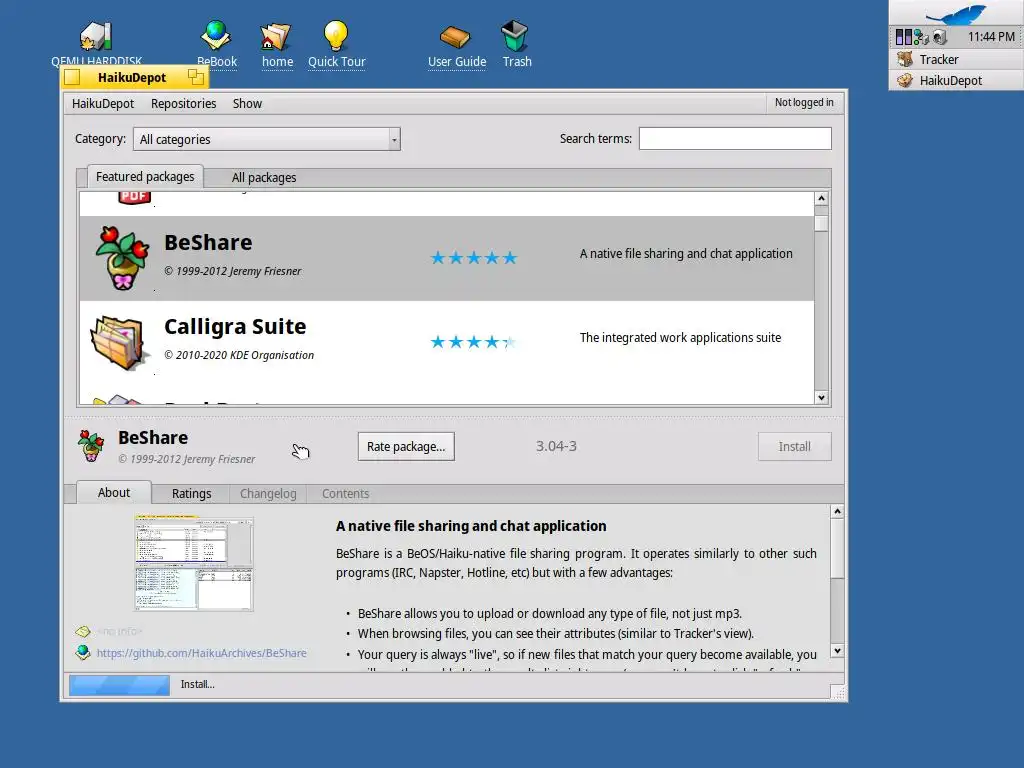Click the Not logged in status button
Screen dimensions: 1024x768
[804, 103]
